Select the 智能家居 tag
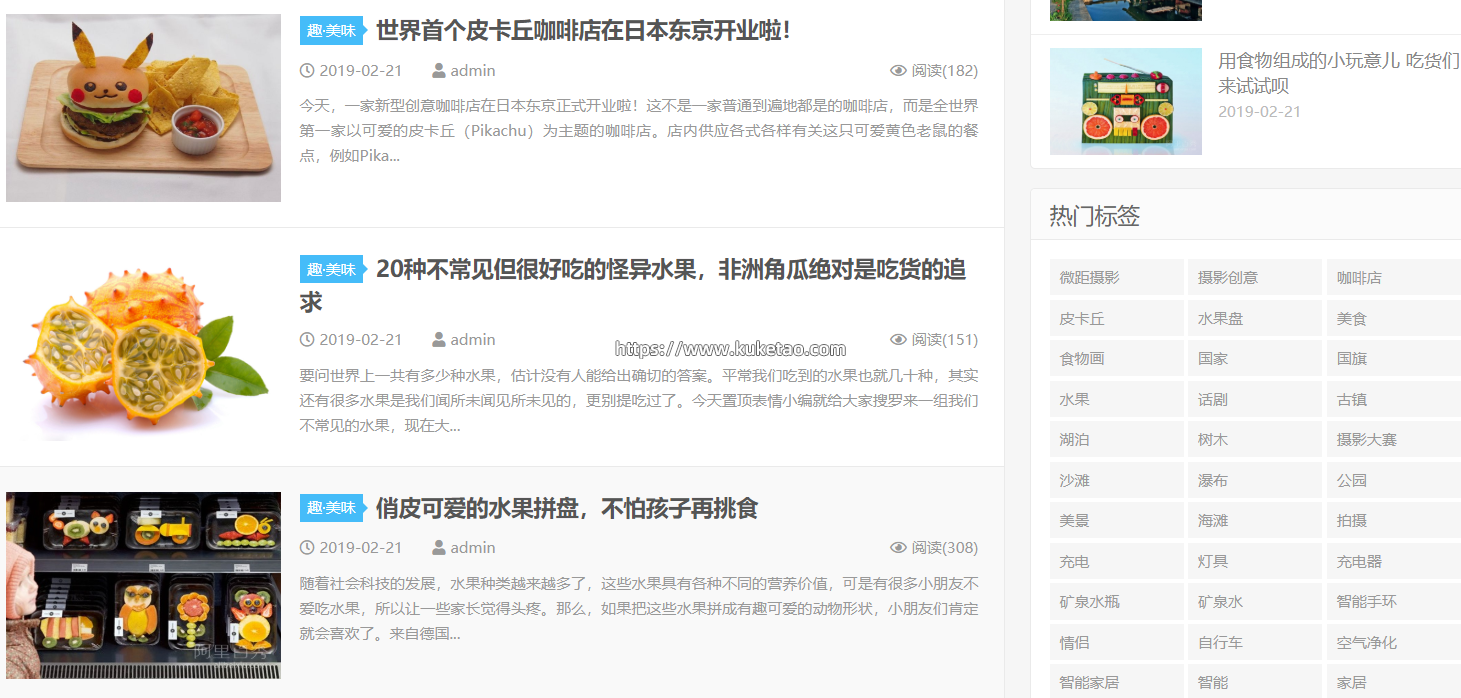The height and width of the screenshot is (698, 1461). pyautogui.click(x=1117, y=682)
